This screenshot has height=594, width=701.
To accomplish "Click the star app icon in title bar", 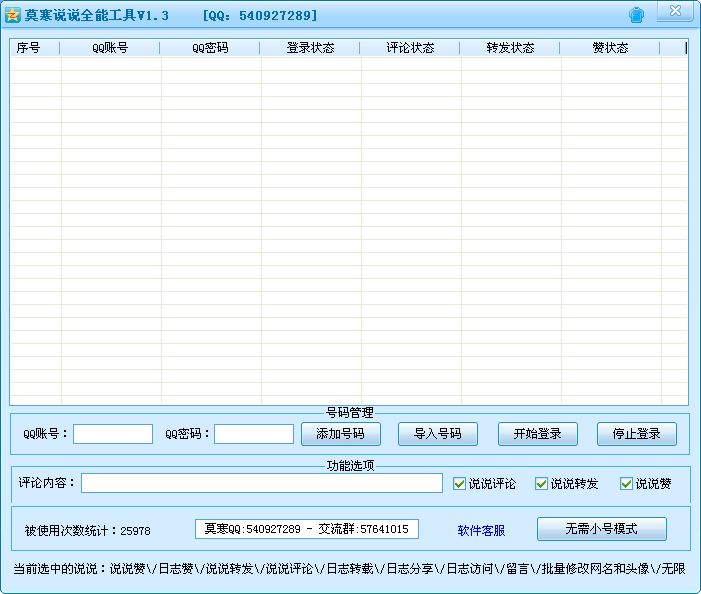I will [x=13, y=15].
